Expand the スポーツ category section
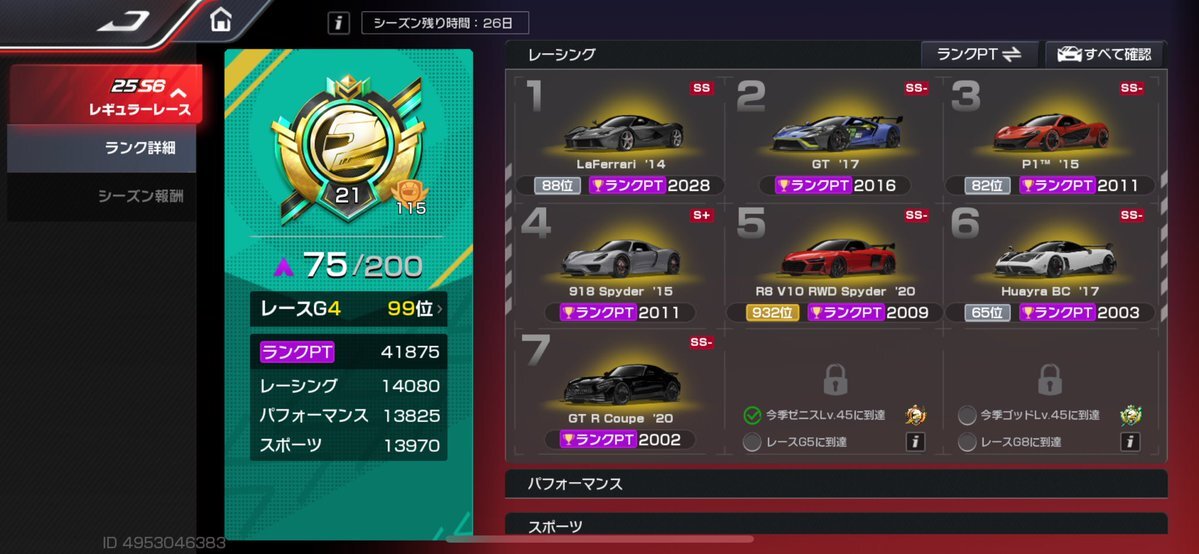This screenshot has height=554, width=1199. [836, 525]
